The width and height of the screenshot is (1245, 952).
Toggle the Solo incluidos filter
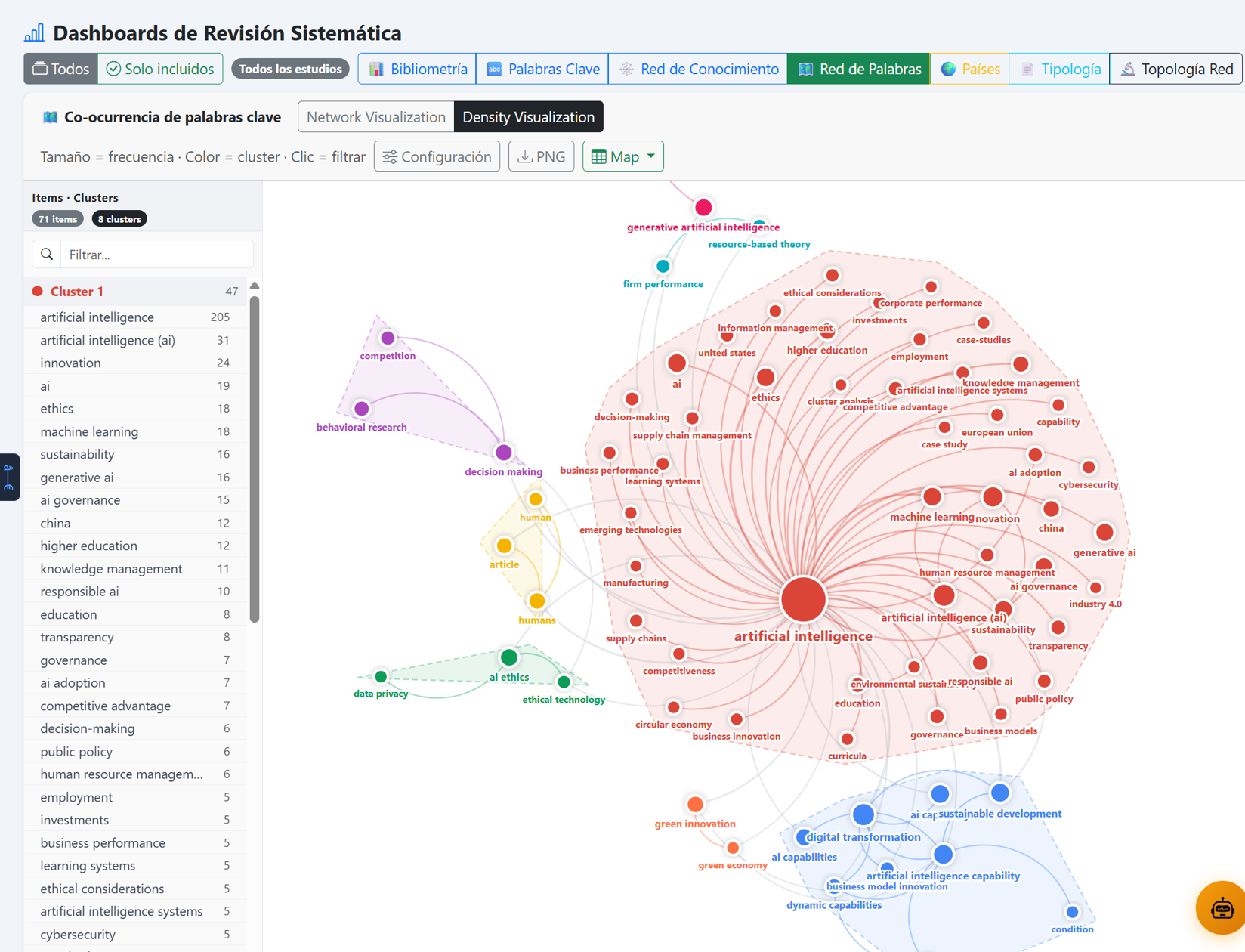coord(160,69)
